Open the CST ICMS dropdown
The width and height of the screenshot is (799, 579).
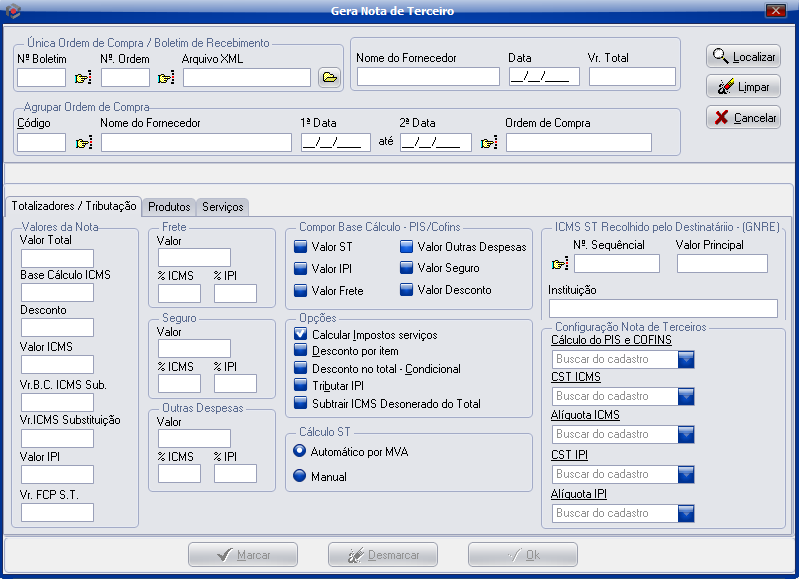coord(685,396)
